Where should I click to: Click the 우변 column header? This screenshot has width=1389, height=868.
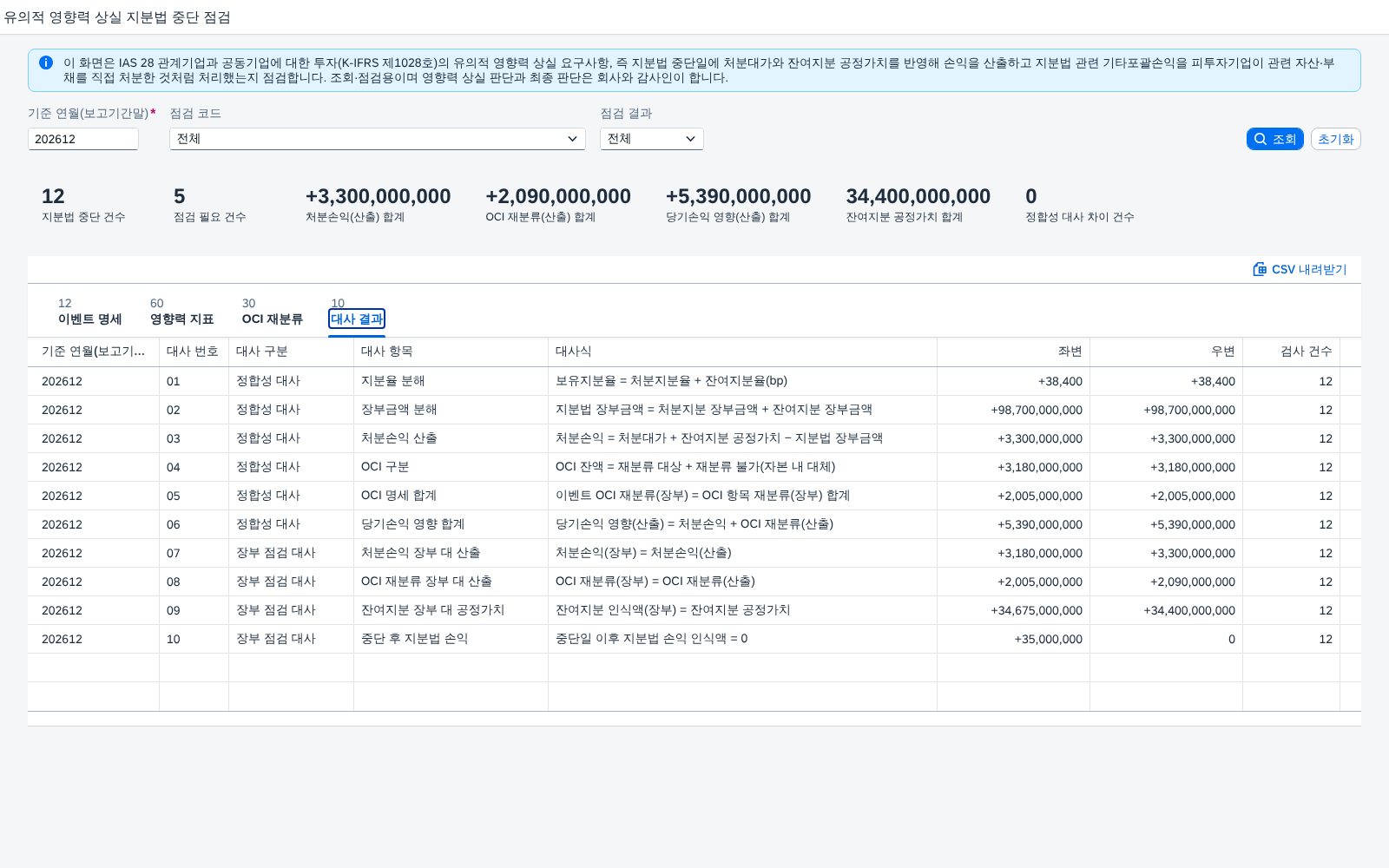tap(1166, 352)
